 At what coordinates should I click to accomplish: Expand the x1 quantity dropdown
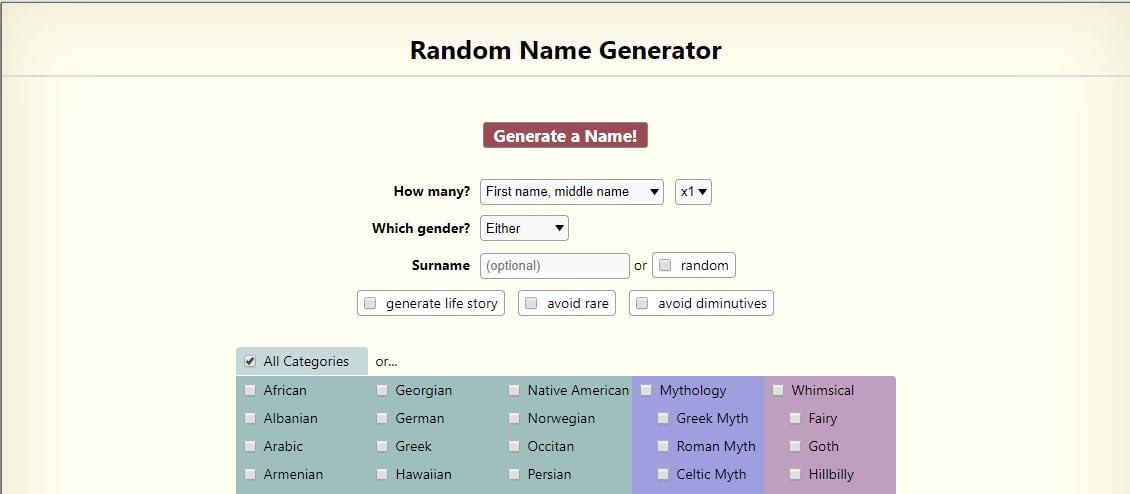(x=693, y=192)
